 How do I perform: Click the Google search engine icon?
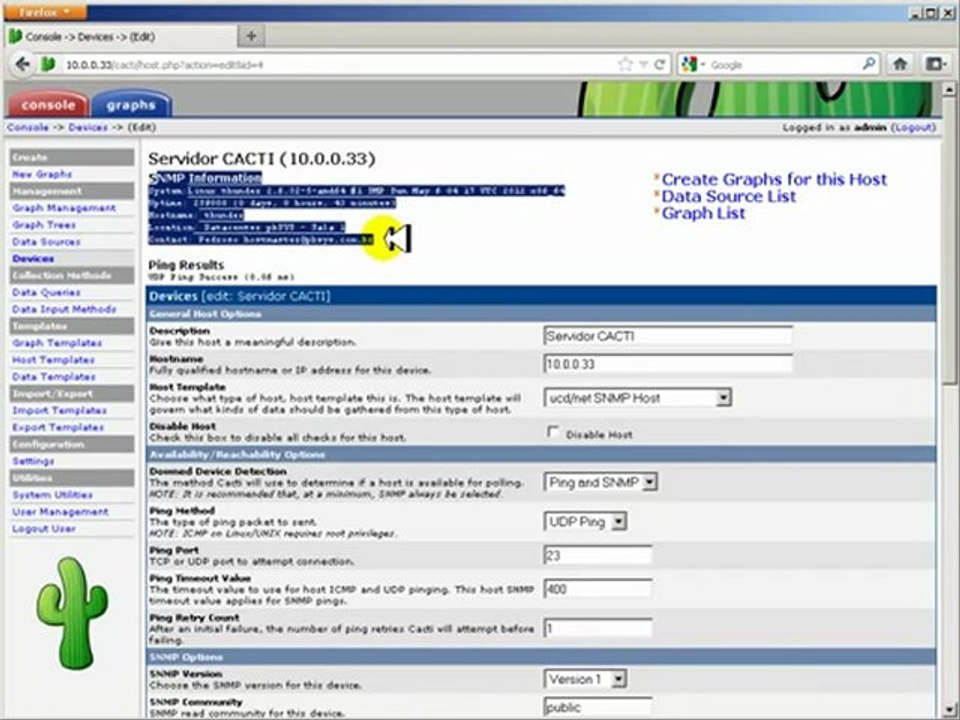(690, 64)
